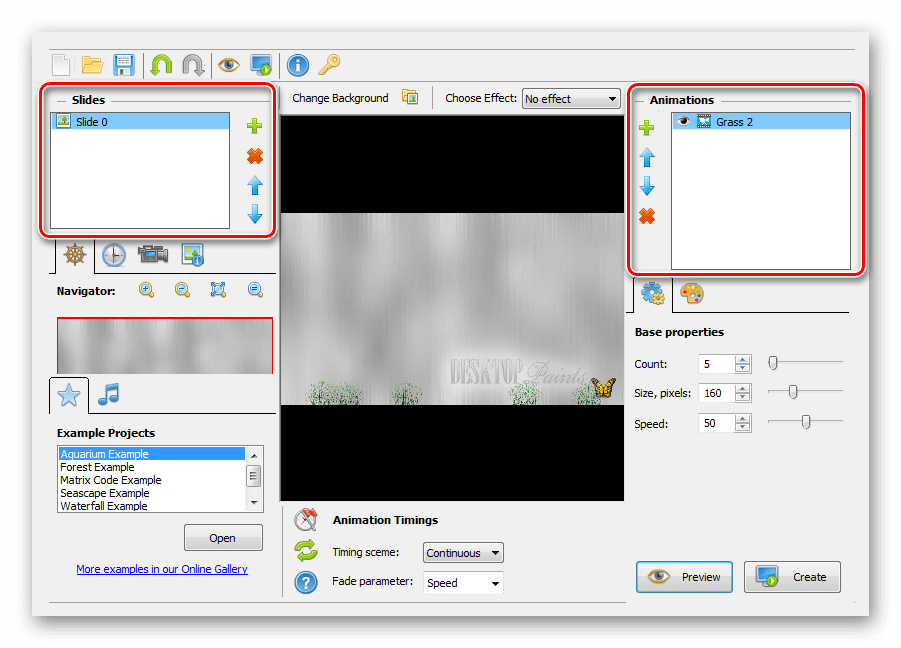The width and height of the screenshot is (901, 648).
Task: Select Grass 2 in Animations list
Action: click(761, 122)
